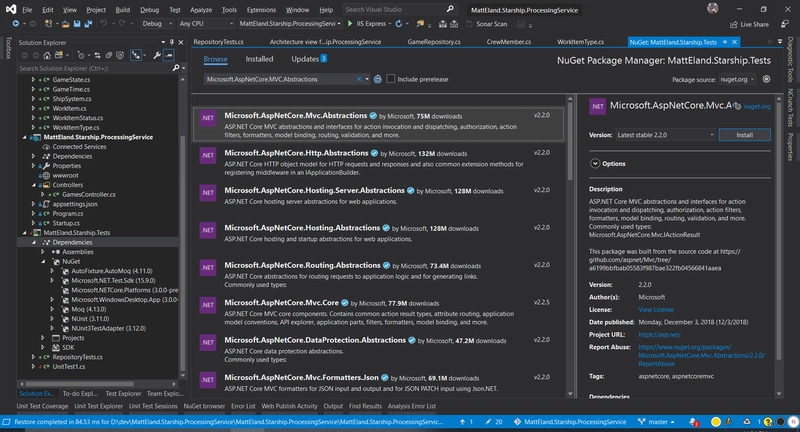Toggle pin on the NuGet MattEland.Starship.Tests tab
The width and height of the screenshot is (800, 432).
click(x=724, y=42)
